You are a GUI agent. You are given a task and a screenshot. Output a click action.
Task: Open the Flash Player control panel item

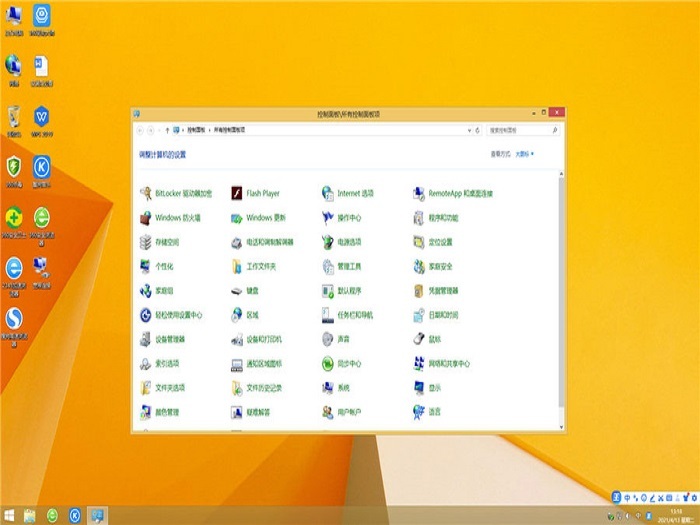[x=262, y=193]
